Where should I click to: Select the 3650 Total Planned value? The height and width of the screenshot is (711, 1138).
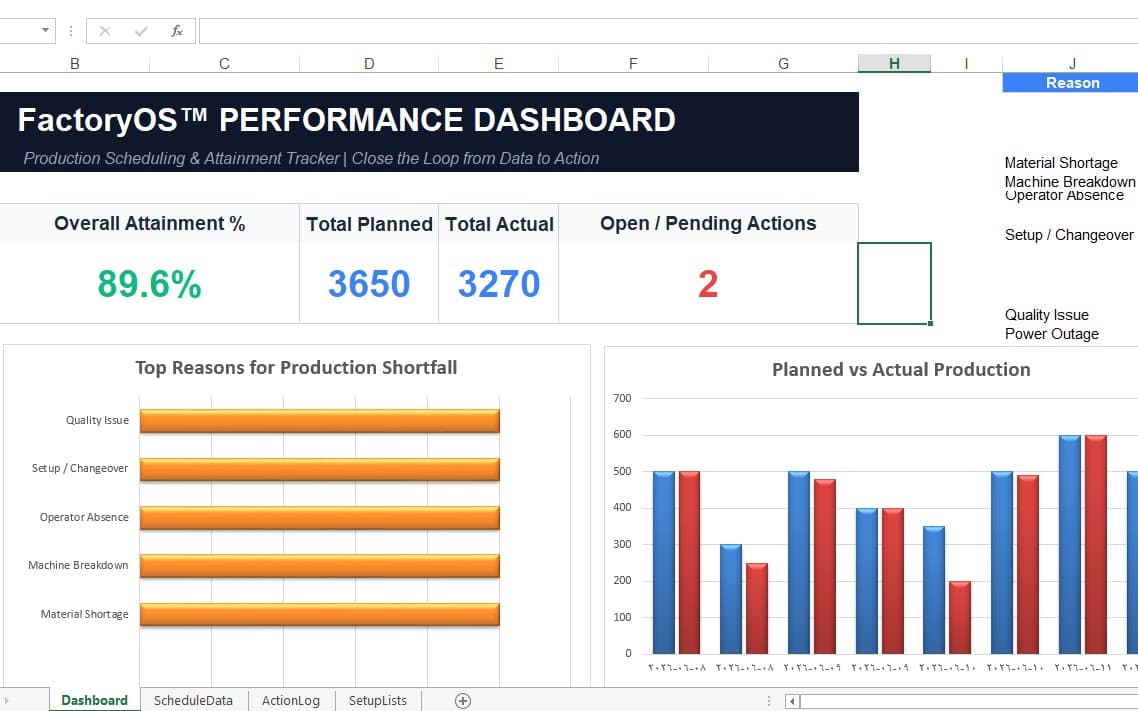point(369,284)
